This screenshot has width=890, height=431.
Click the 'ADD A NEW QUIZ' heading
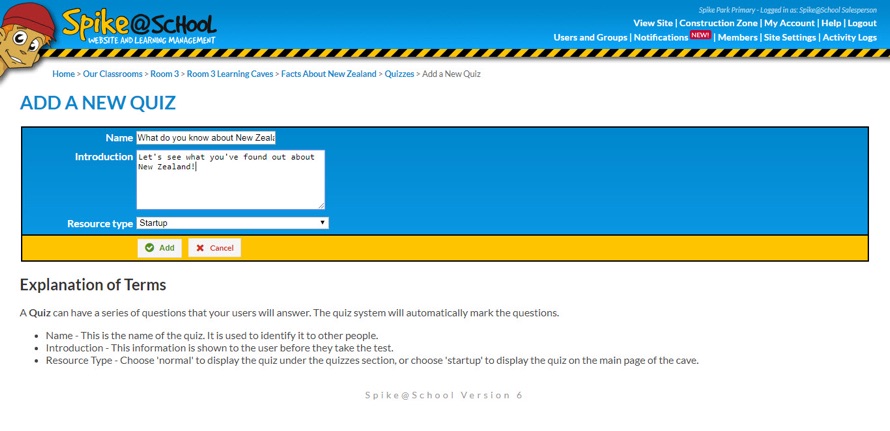[98, 103]
